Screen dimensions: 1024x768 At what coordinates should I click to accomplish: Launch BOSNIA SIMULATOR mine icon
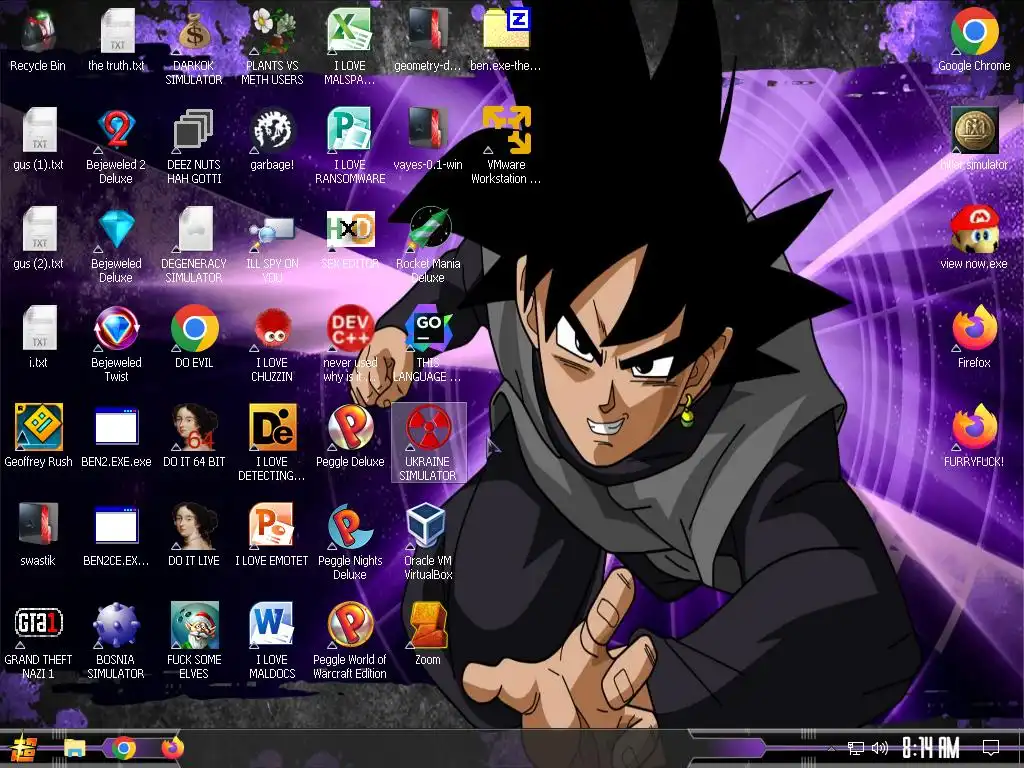pos(116,643)
